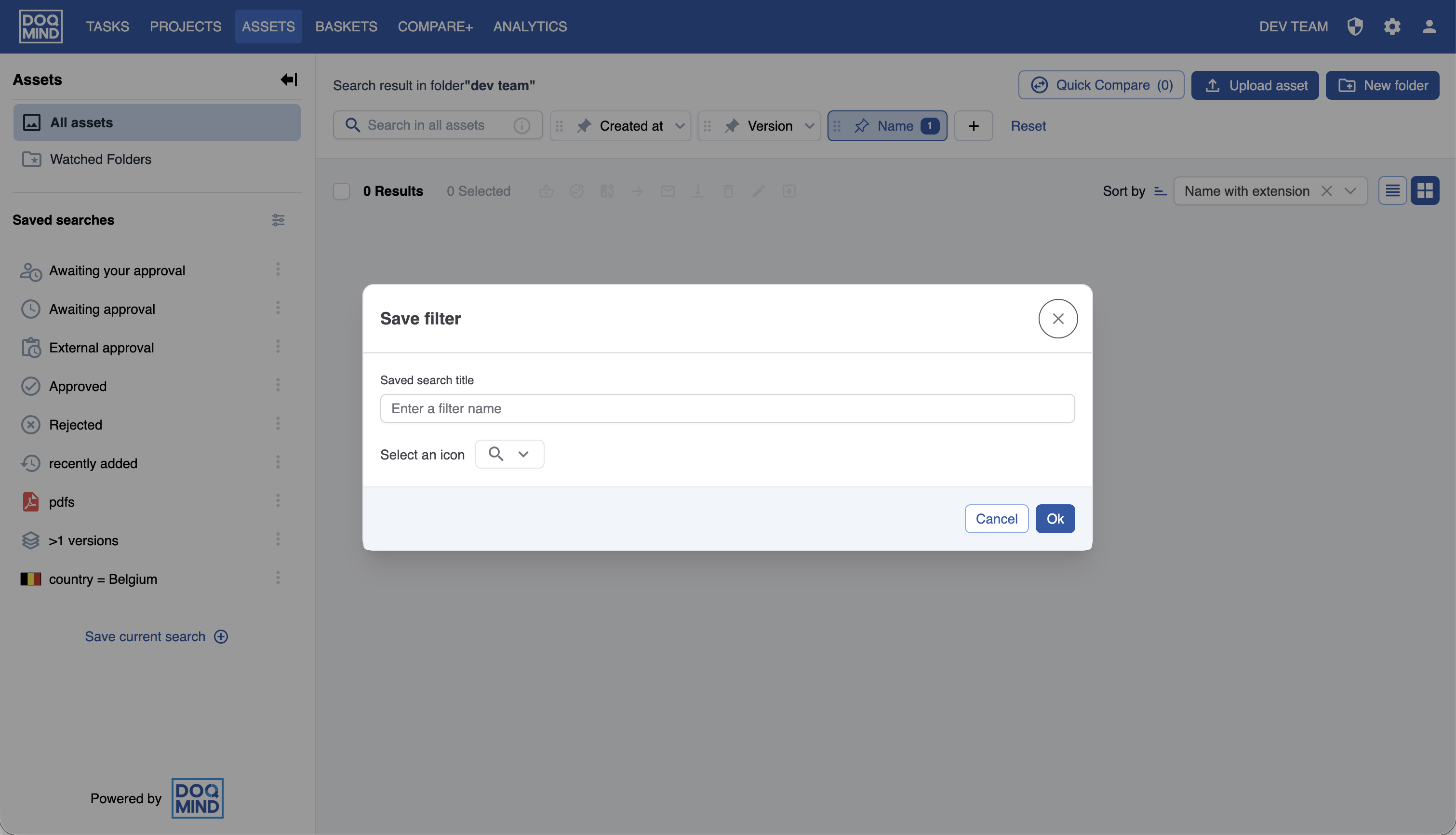Click the Quick Compare (0) button
Image resolution: width=1456 pixels, height=835 pixels.
click(1101, 85)
